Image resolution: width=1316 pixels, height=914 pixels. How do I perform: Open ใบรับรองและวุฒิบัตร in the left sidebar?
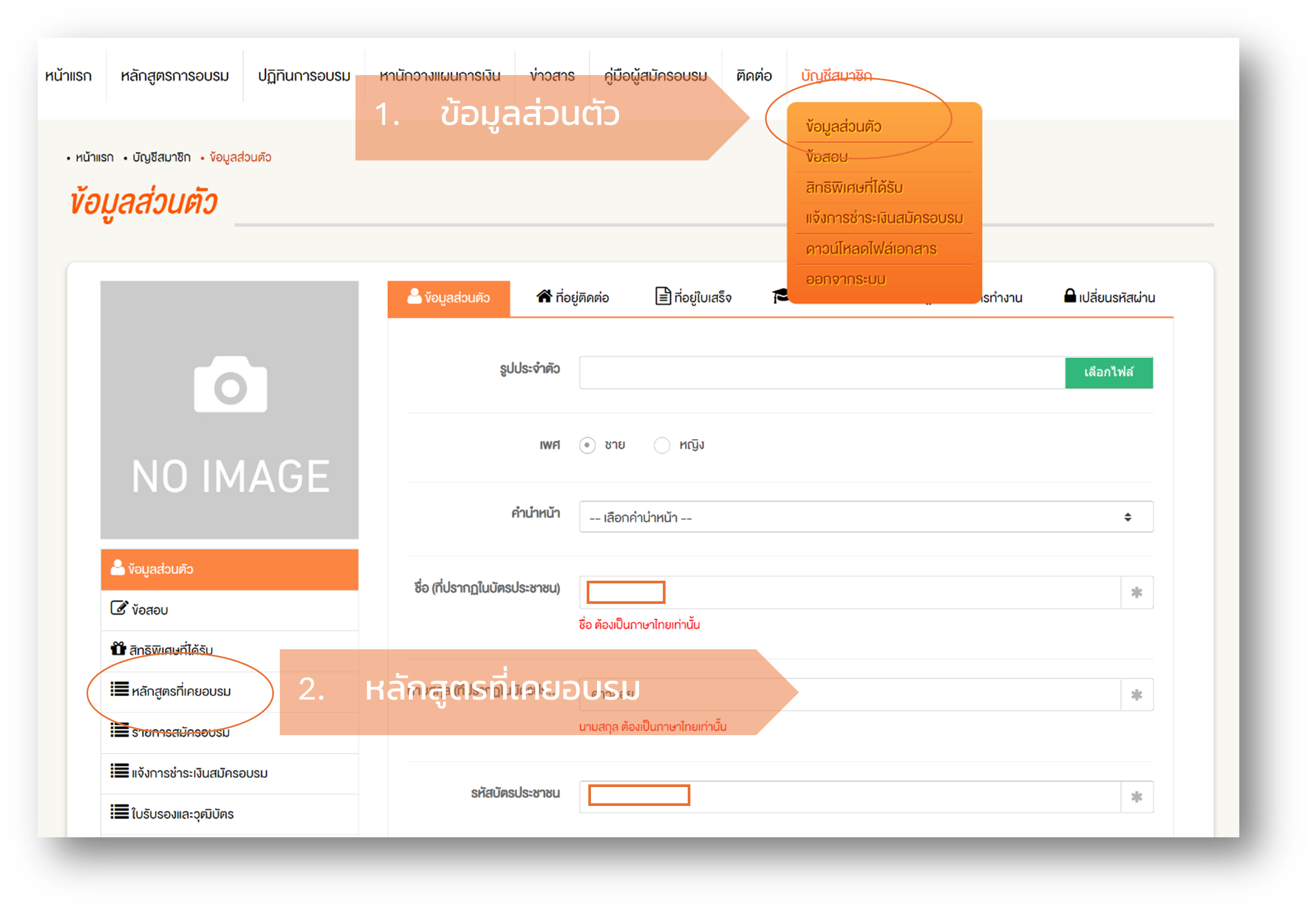click(230, 815)
